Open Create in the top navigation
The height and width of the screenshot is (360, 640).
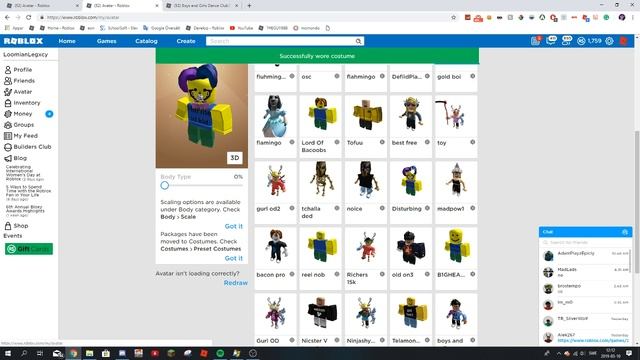186,41
